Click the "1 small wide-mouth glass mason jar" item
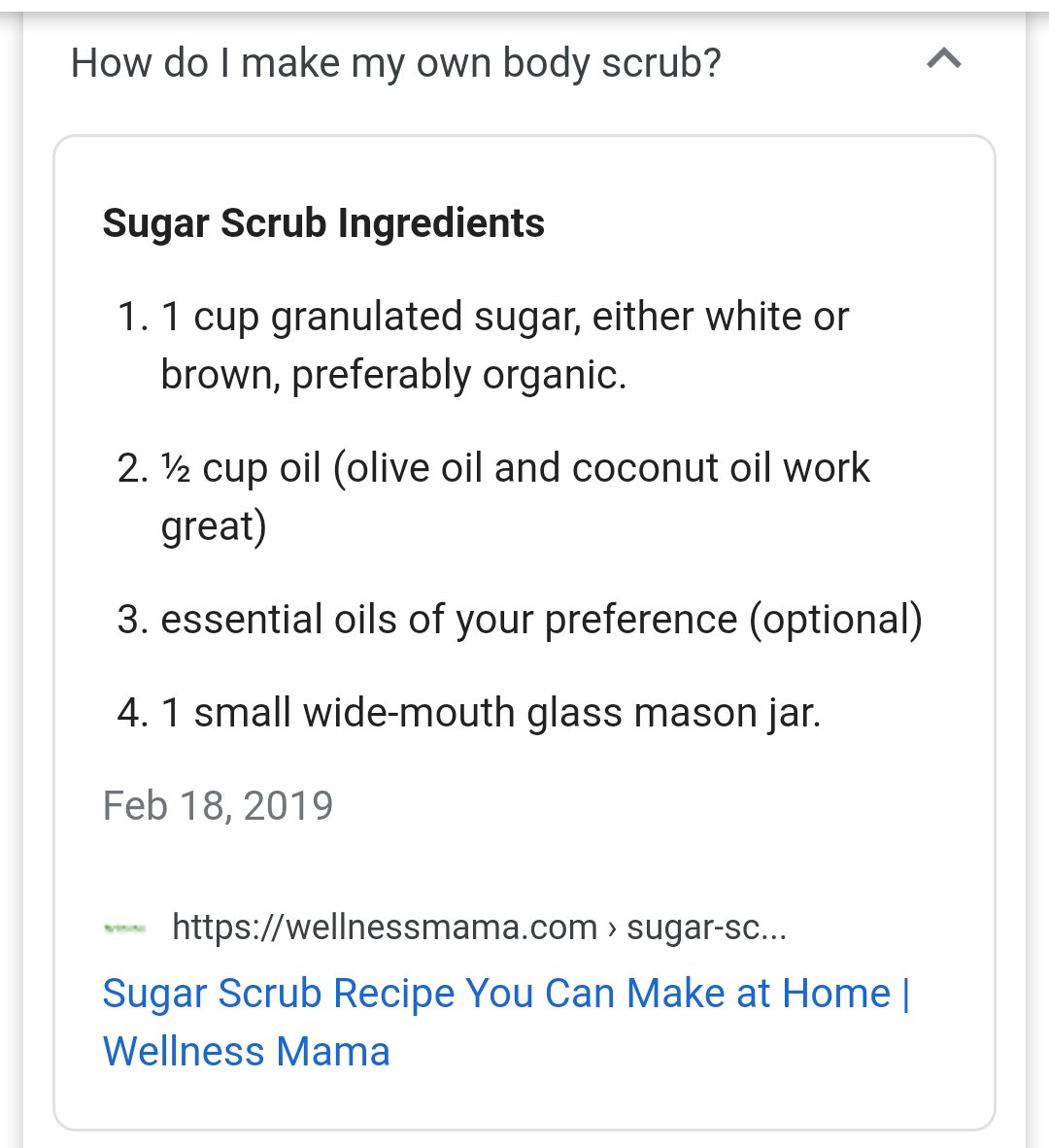This screenshot has height=1148, width=1049. coord(491,713)
